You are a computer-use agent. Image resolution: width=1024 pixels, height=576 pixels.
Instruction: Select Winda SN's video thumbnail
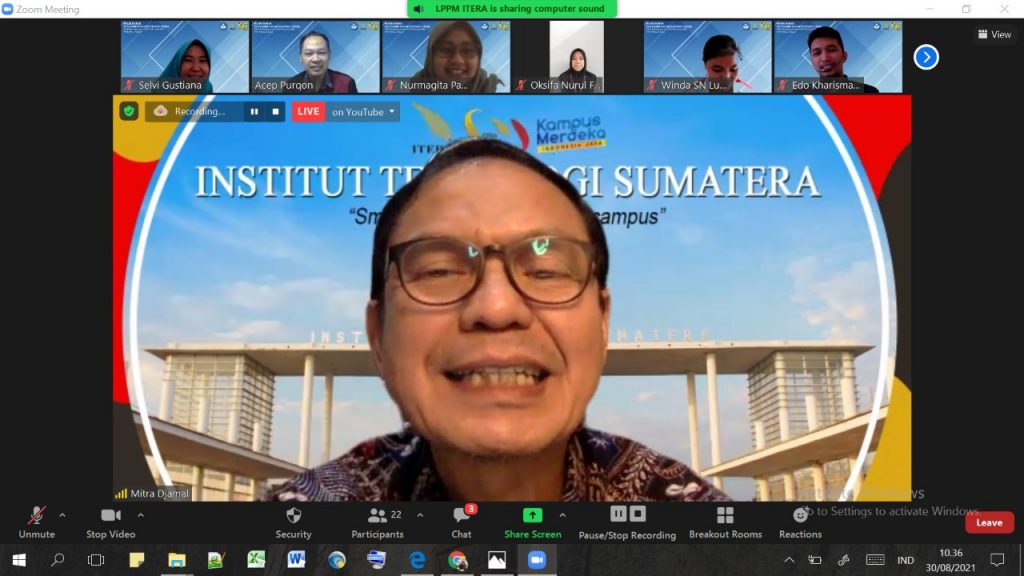point(707,57)
